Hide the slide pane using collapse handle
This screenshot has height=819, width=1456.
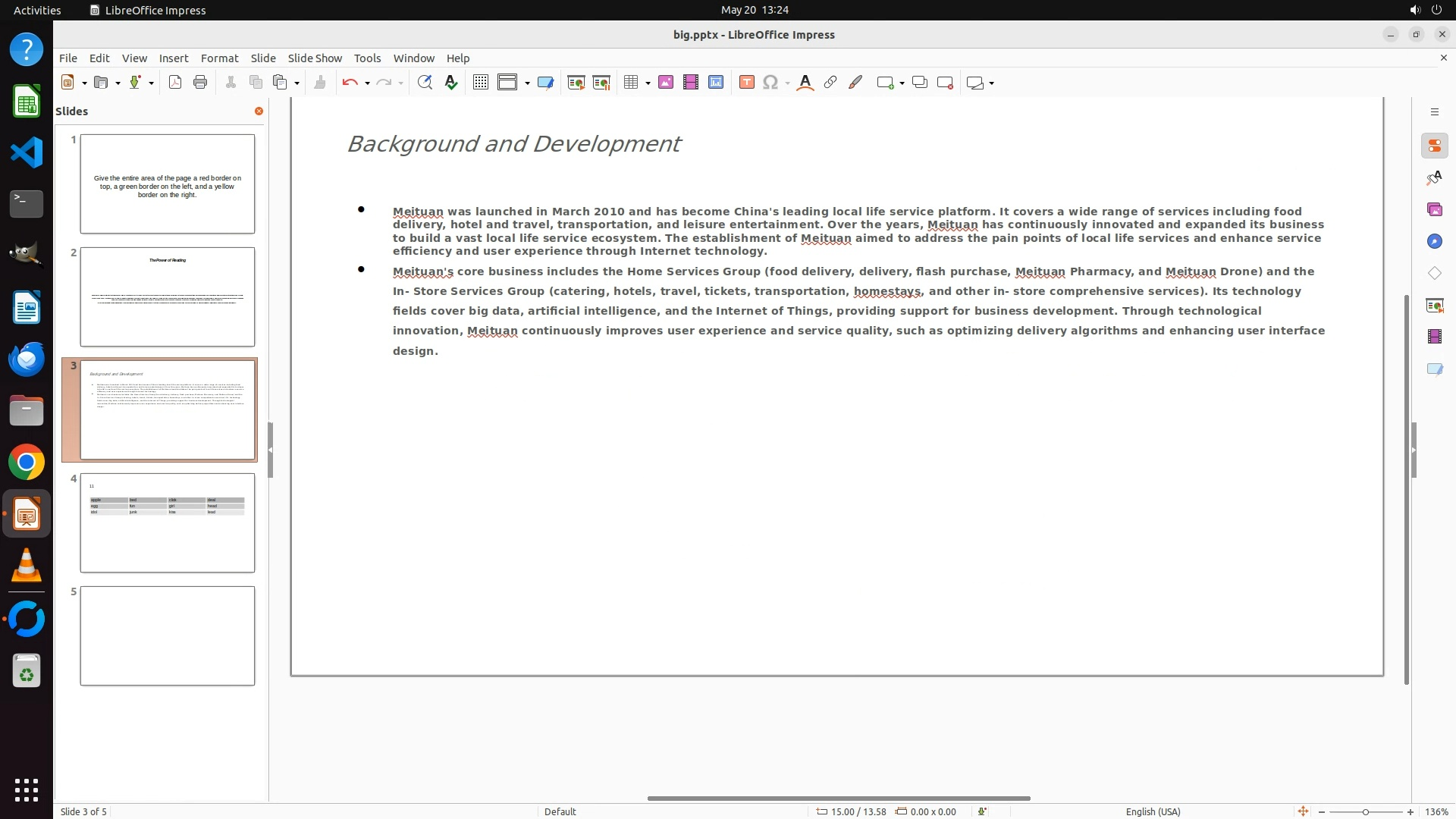(x=270, y=450)
